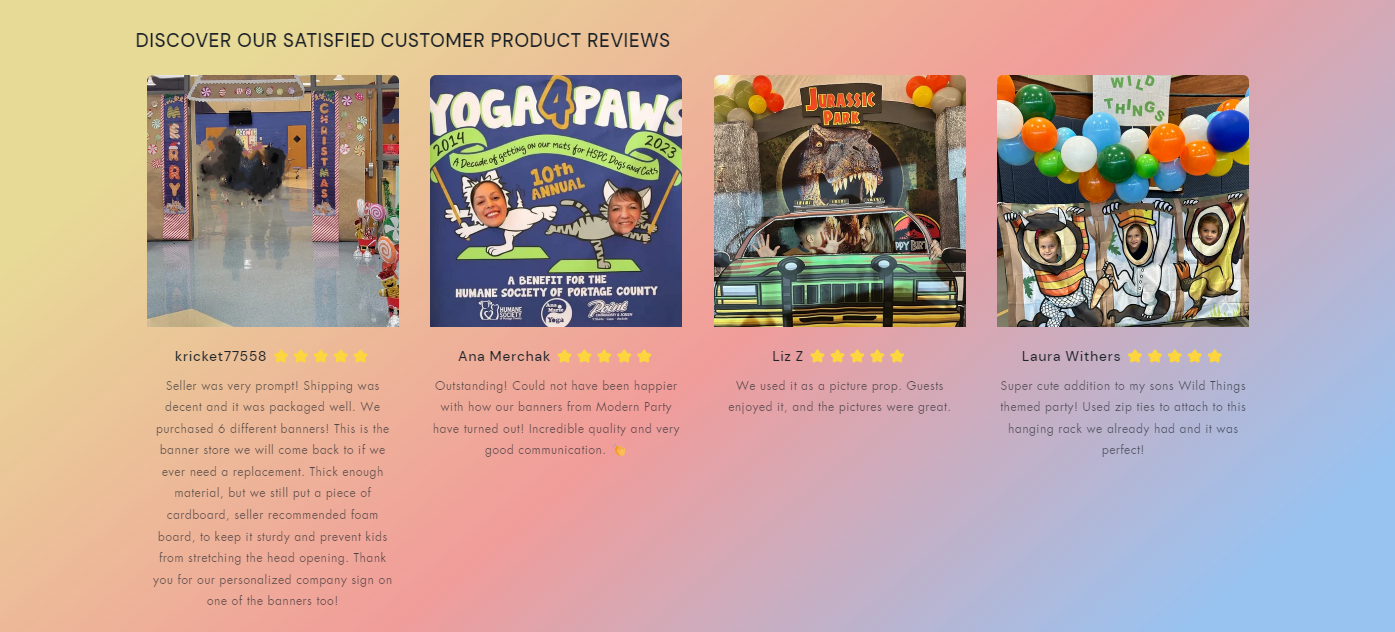The width and height of the screenshot is (1395, 632).
Task: Select reviewer name Laura Withers
Action: (x=1071, y=356)
